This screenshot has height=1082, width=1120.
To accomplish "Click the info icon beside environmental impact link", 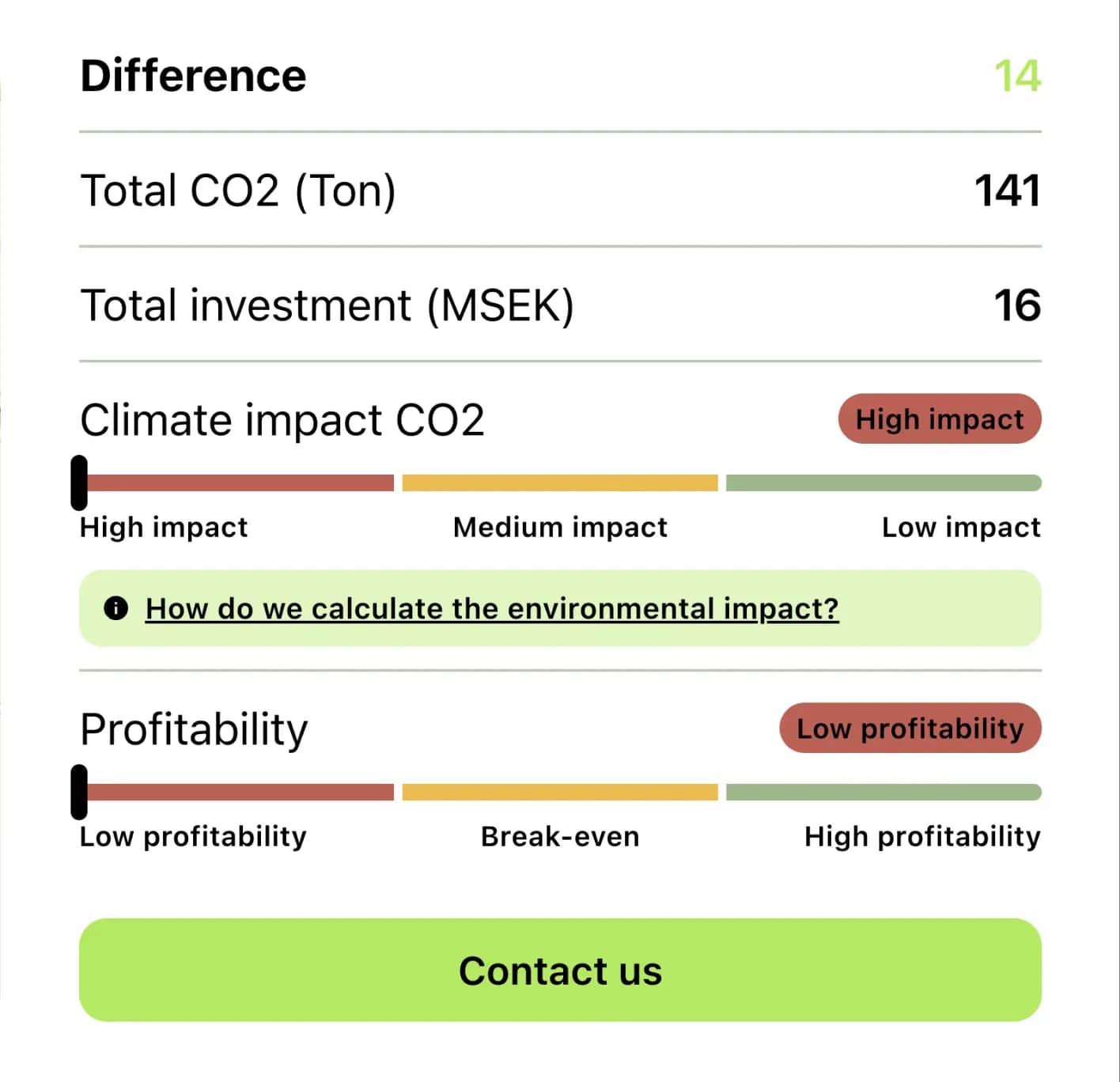I will pyautogui.click(x=116, y=608).
